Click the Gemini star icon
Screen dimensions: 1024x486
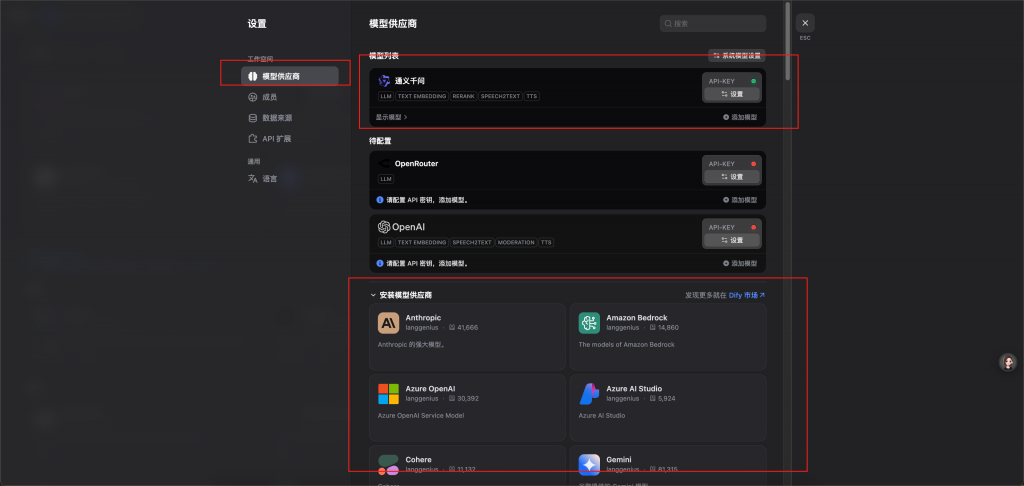[589, 464]
